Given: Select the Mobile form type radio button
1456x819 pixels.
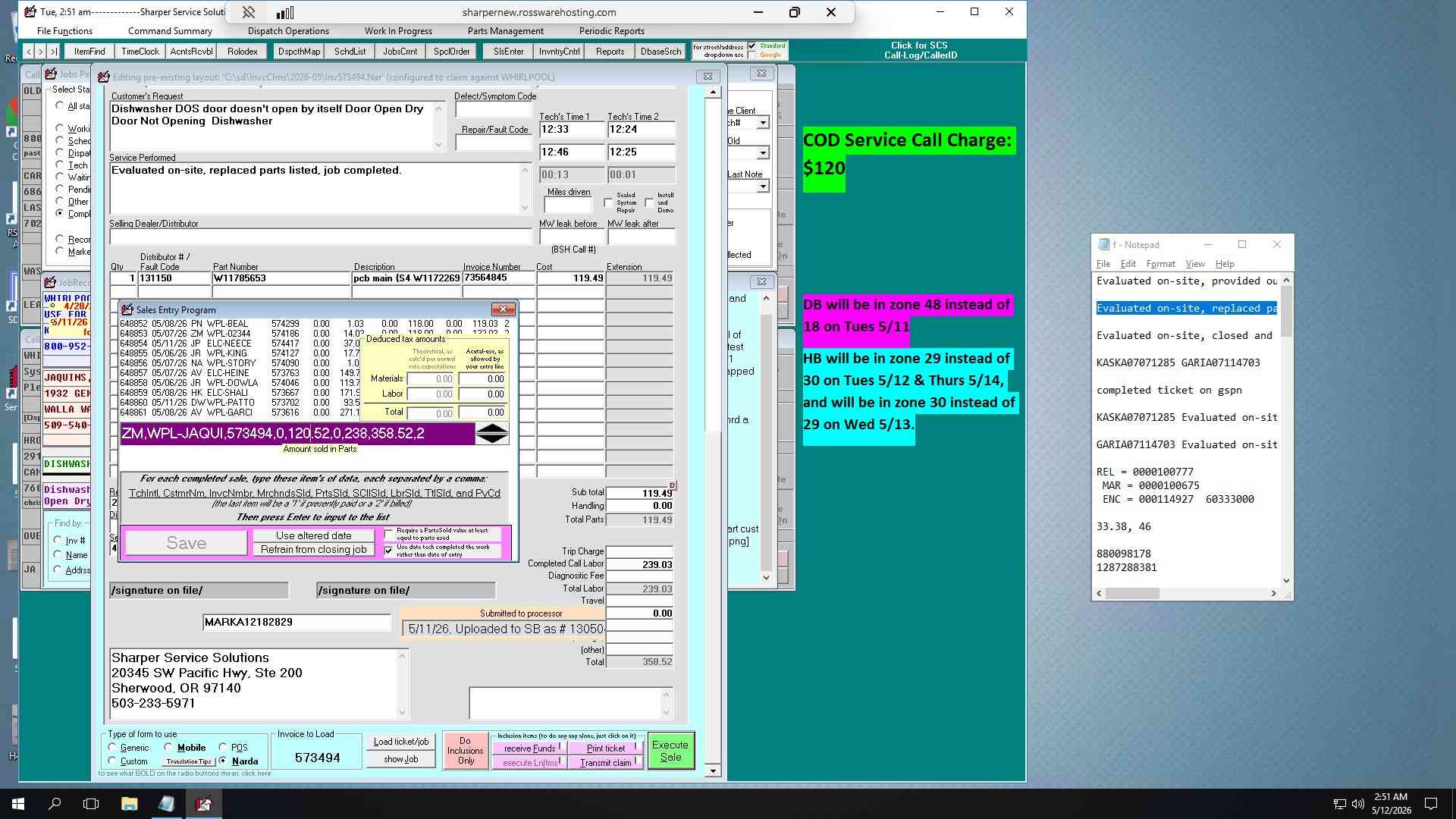Looking at the screenshot, I should pyautogui.click(x=168, y=748).
